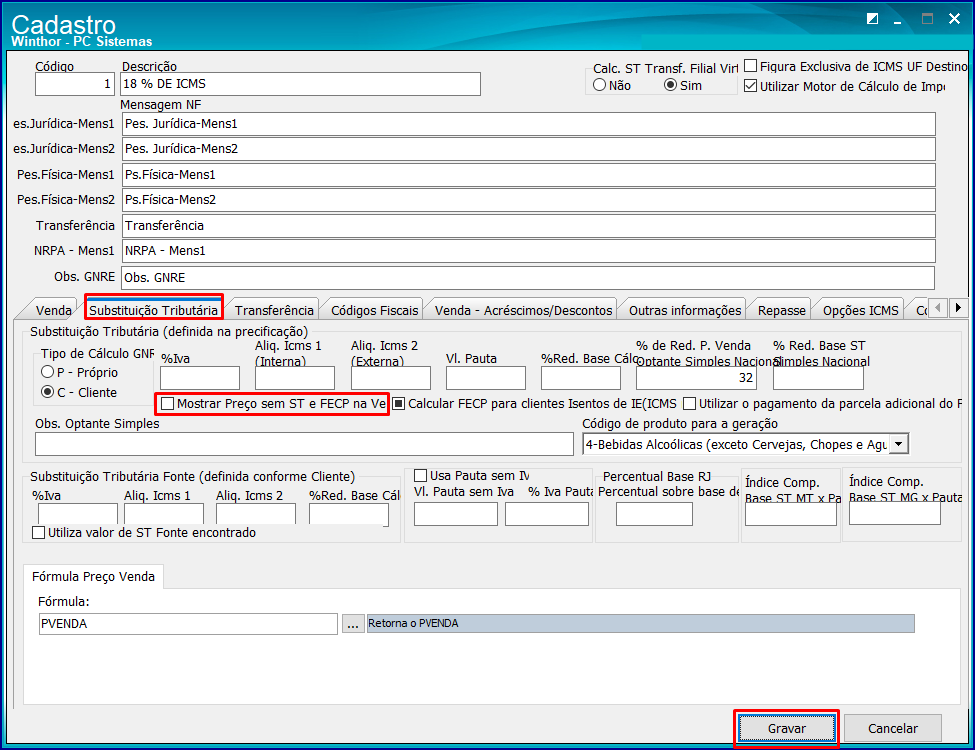Edit the NRPA - Mens1 field
The image size is (975, 750).
coord(529,251)
